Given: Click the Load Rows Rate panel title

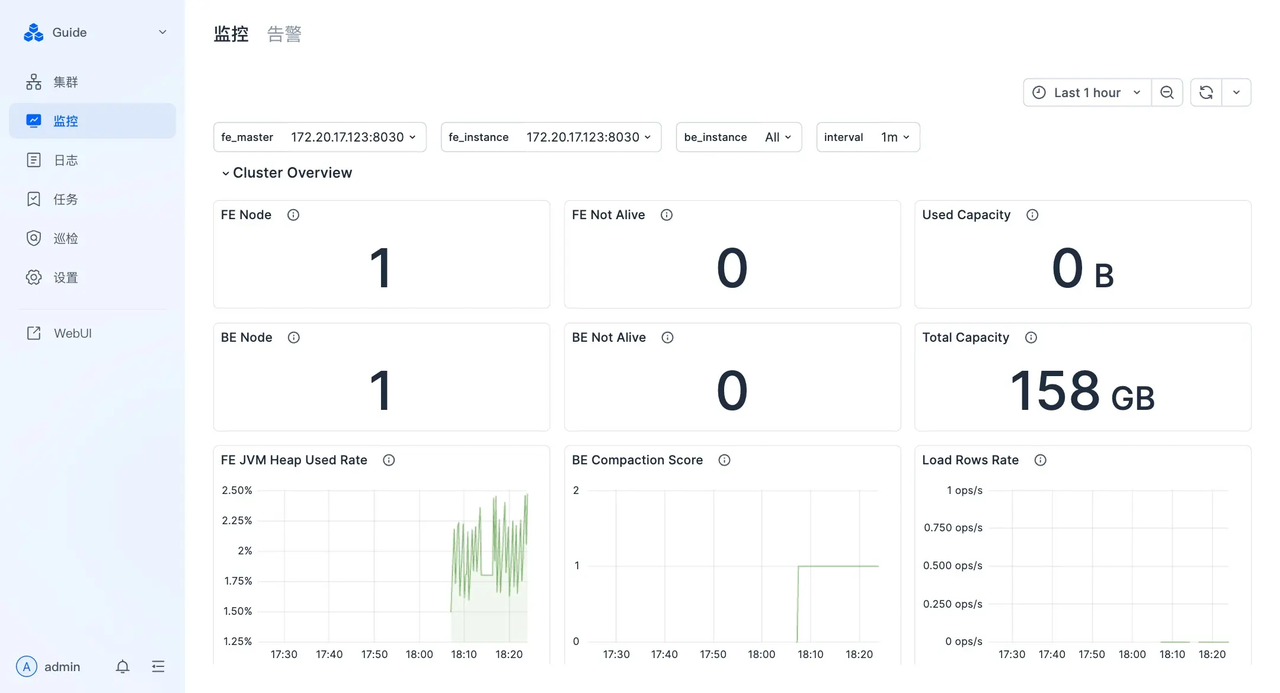Looking at the screenshot, I should pyautogui.click(x=970, y=461).
